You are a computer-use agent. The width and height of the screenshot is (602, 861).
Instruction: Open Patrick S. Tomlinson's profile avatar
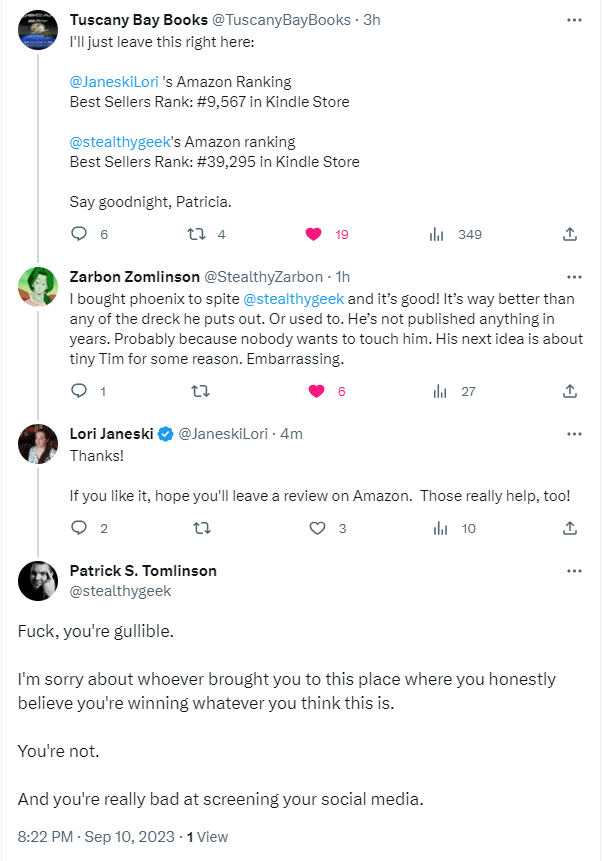coord(38,581)
